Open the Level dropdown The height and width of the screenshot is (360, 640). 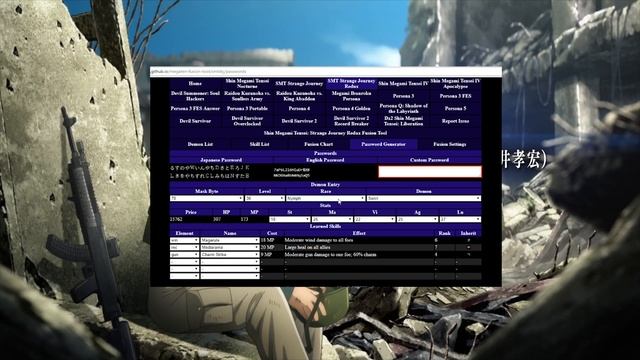(x=264, y=198)
